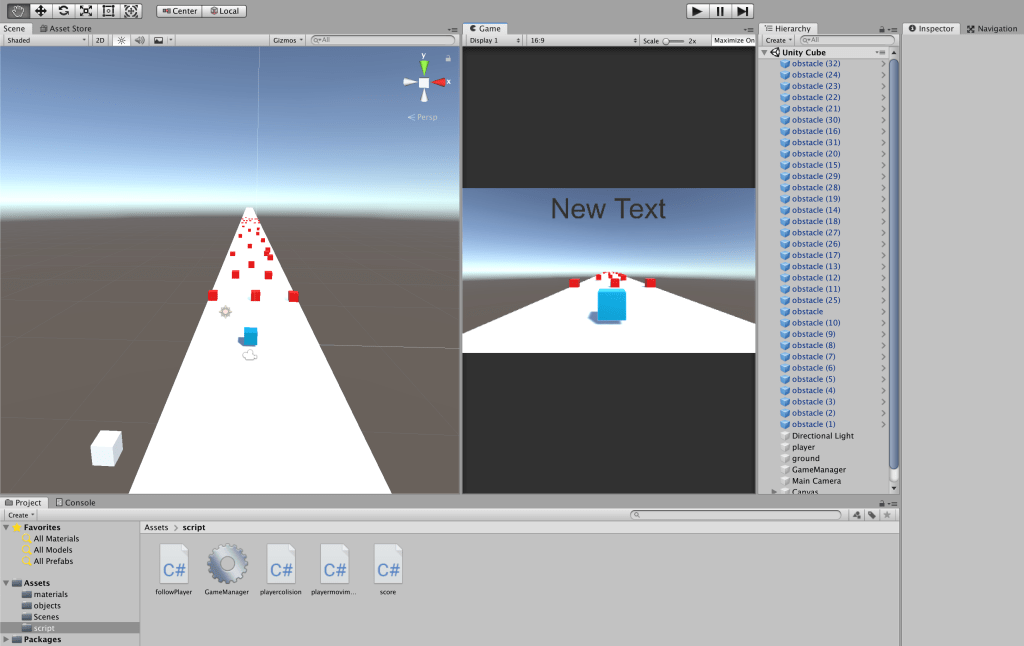The width and height of the screenshot is (1024, 646).
Task: Select the Move tool
Action: point(41,11)
